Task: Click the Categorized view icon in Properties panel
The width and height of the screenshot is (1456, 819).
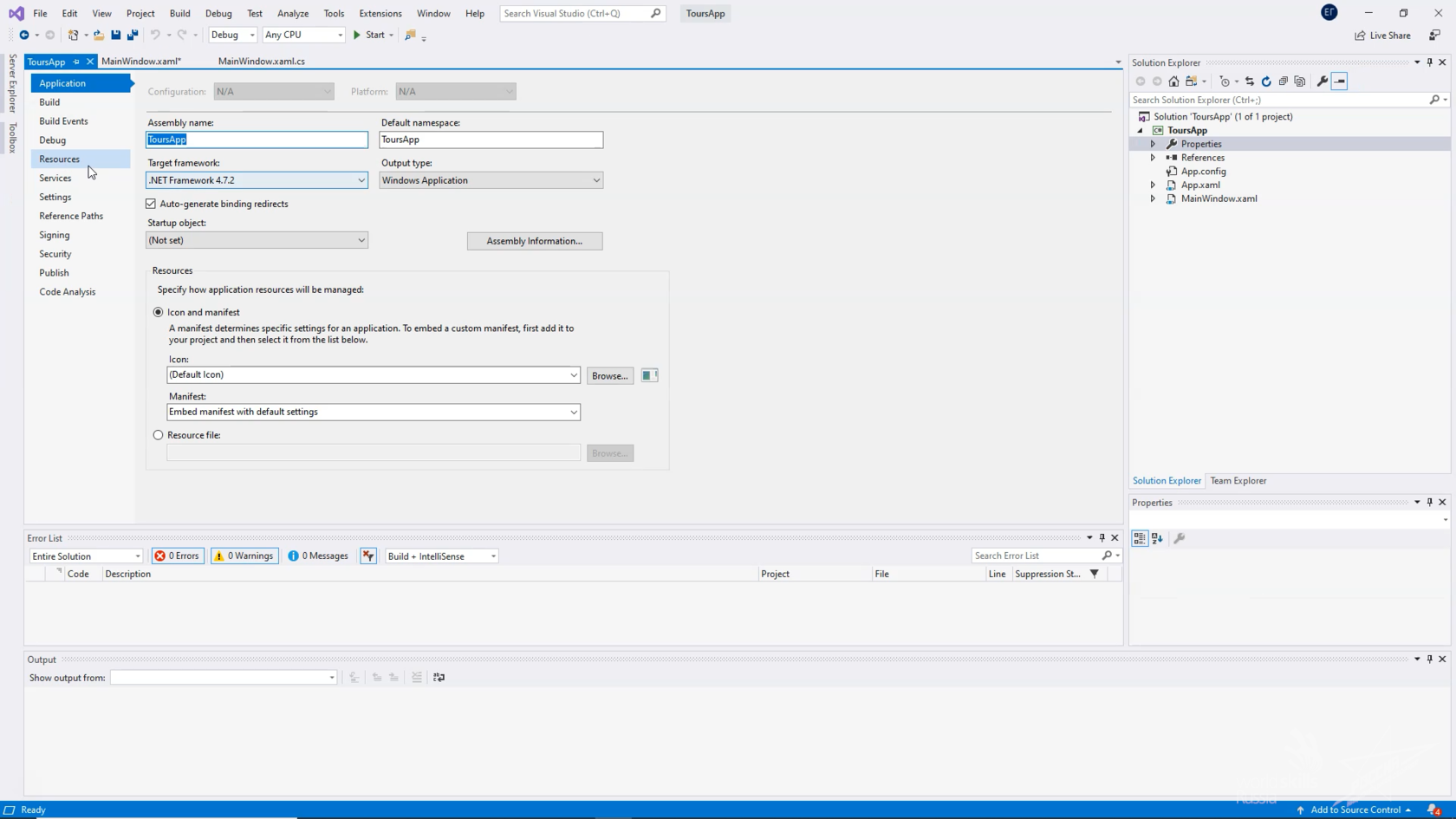Action: click(x=1140, y=538)
